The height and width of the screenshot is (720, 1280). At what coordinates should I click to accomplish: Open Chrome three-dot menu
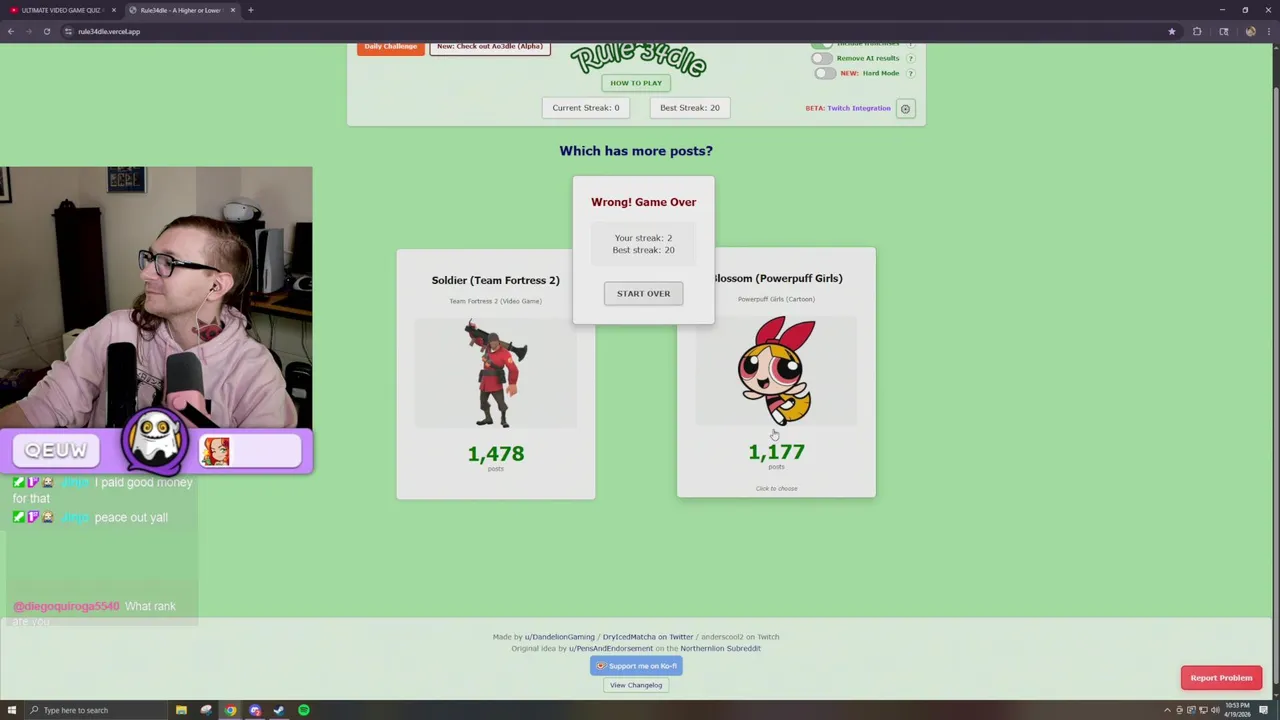pyautogui.click(x=1268, y=31)
